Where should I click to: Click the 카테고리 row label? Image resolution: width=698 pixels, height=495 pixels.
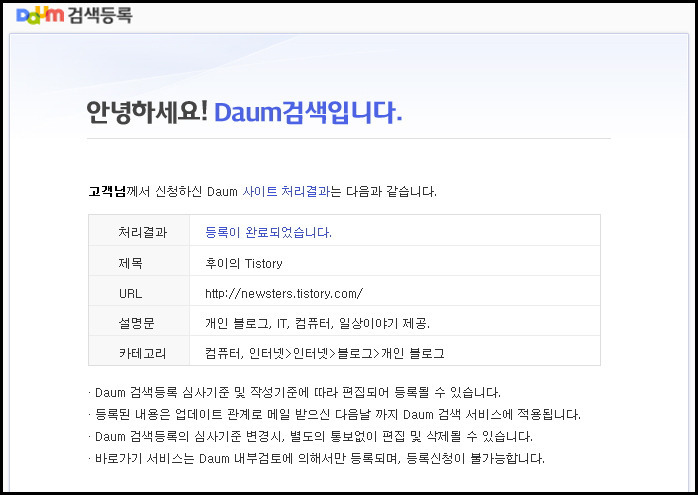click(142, 353)
